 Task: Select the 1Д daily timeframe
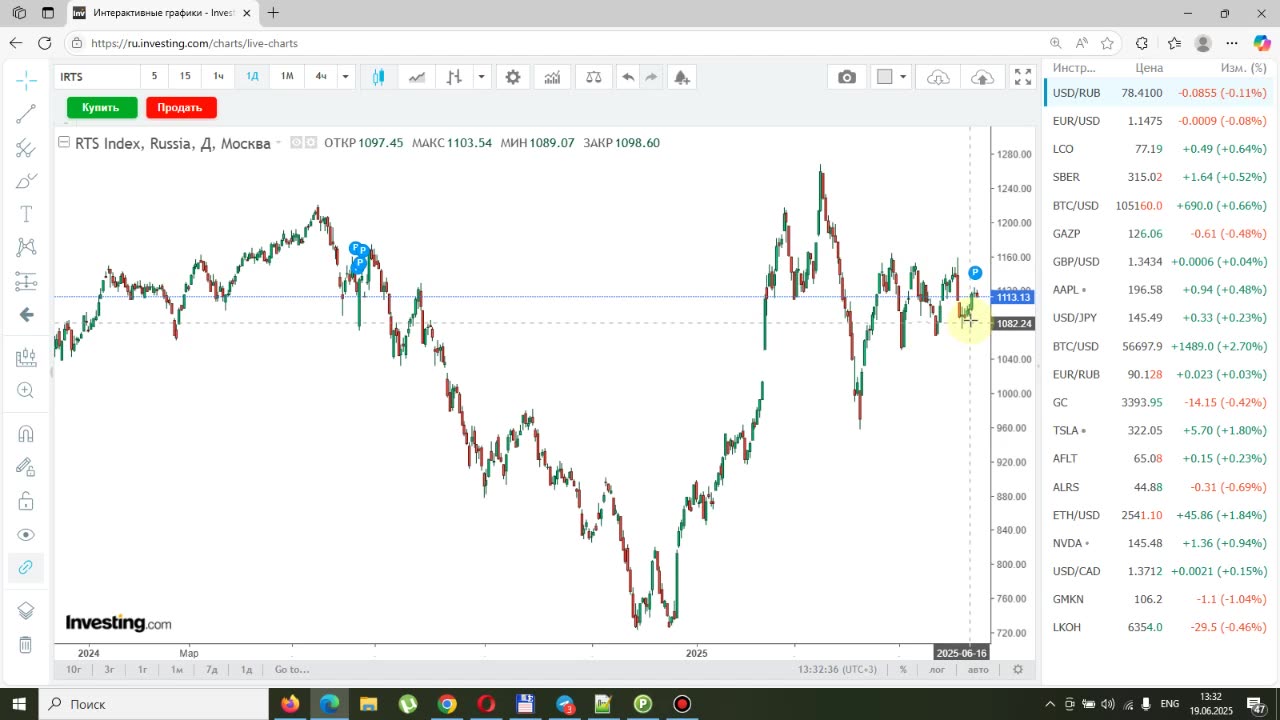point(253,76)
